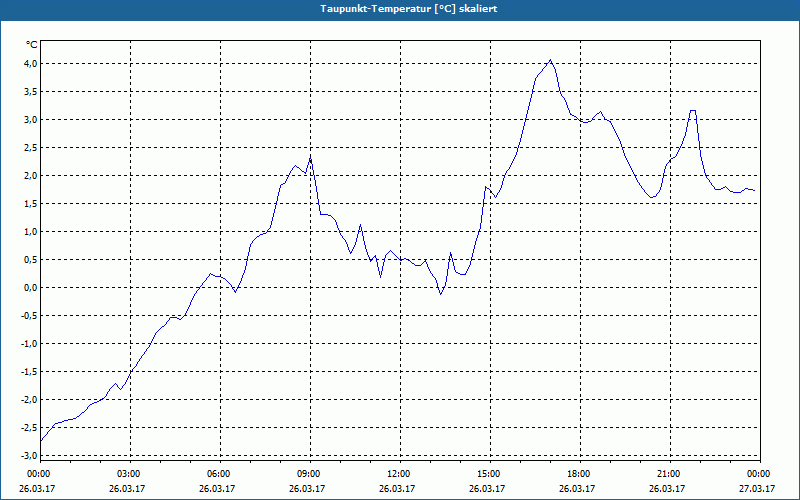Click the '09:00' time axis label
Image resolution: width=800 pixels, height=500 pixels.
[308, 474]
